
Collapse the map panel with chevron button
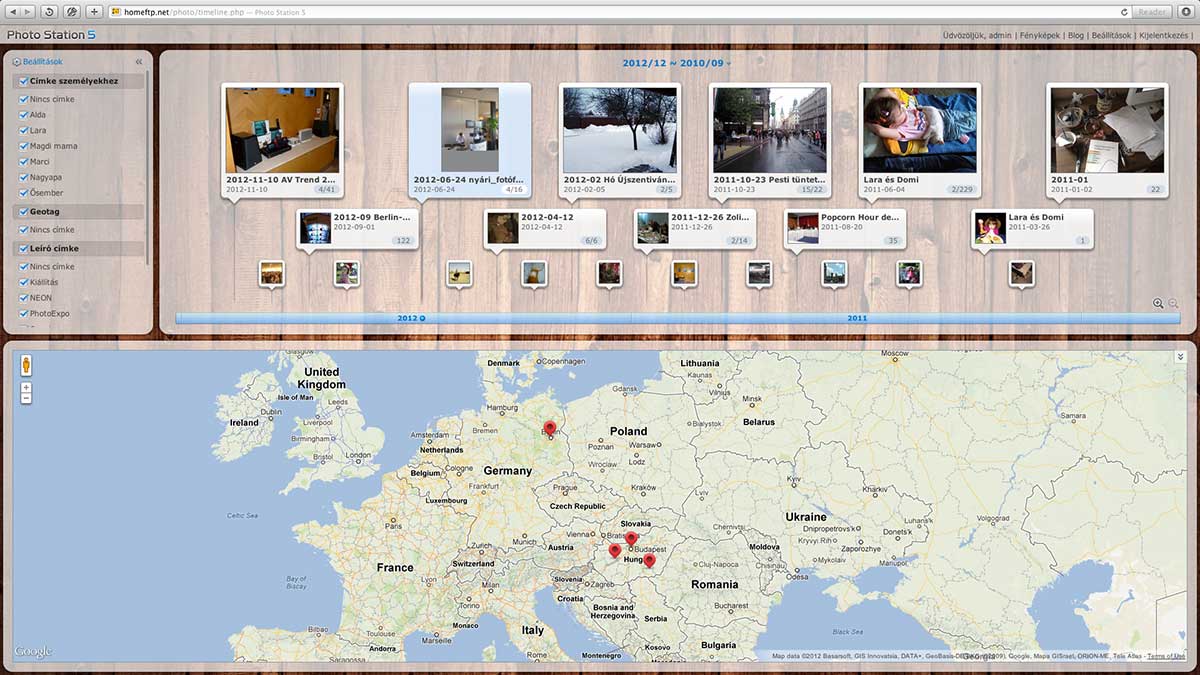(x=1180, y=357)
